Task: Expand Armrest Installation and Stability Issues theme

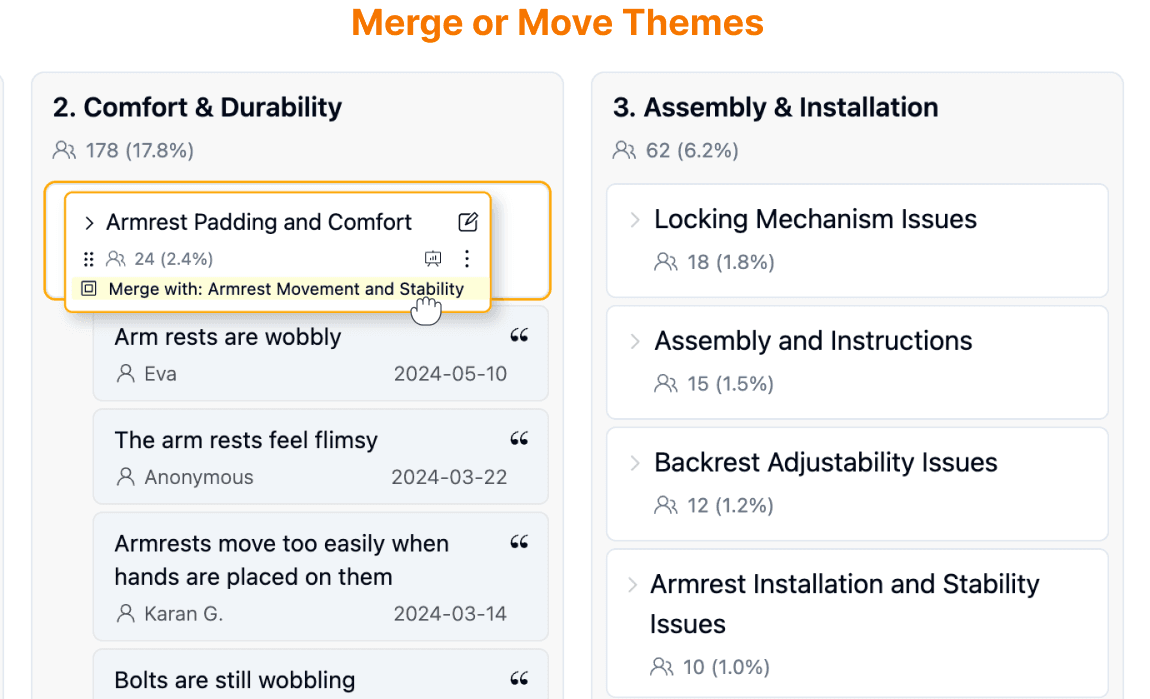Action: point(632,585)
